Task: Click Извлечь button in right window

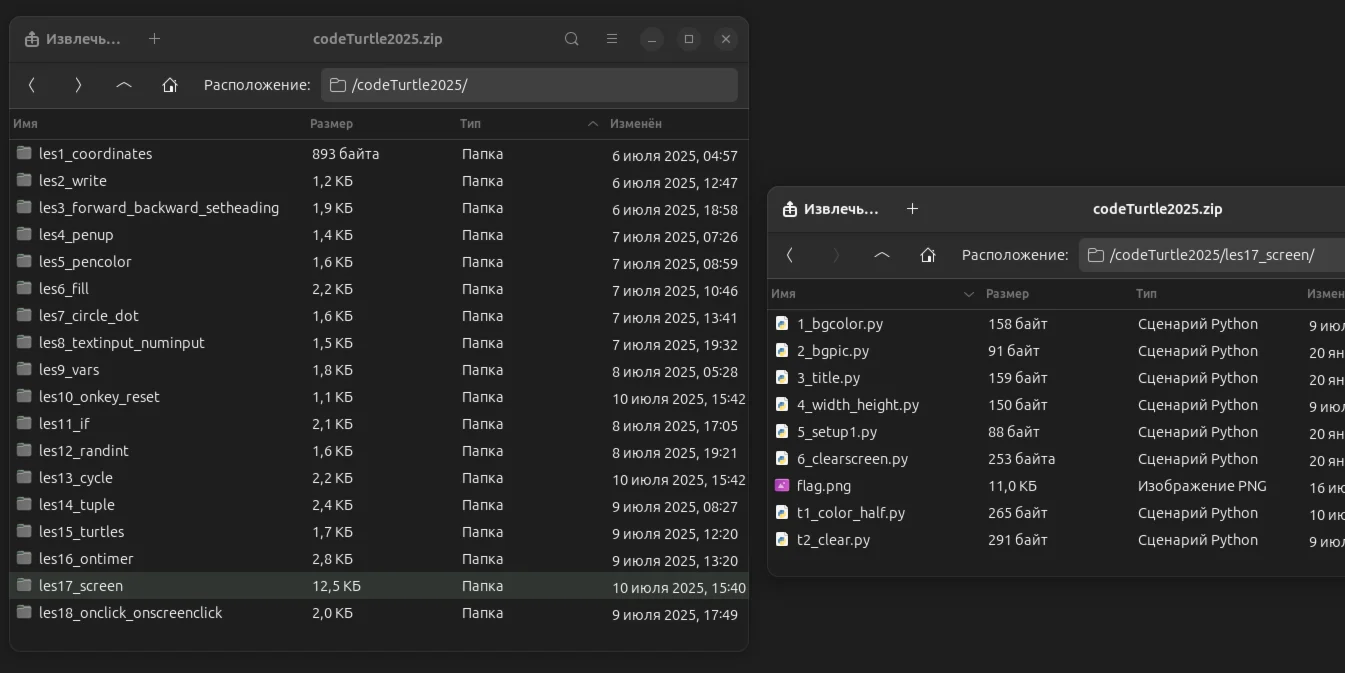Action: tap(831, 209)
